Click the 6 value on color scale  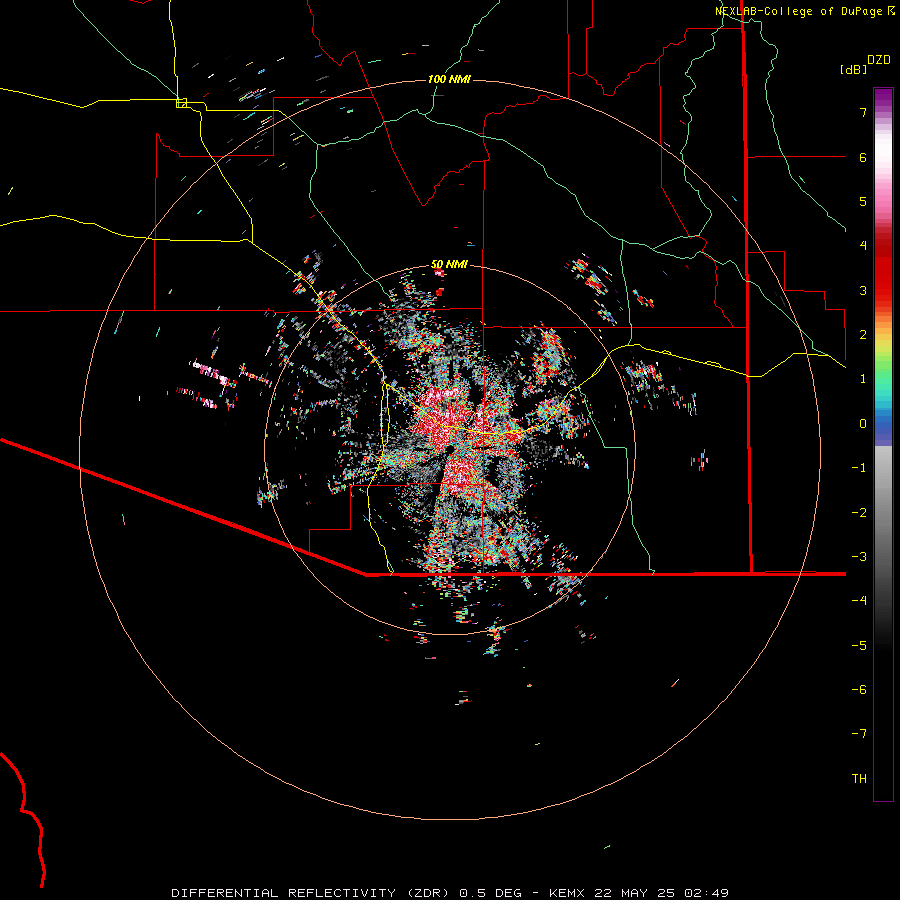coord(863,157)
